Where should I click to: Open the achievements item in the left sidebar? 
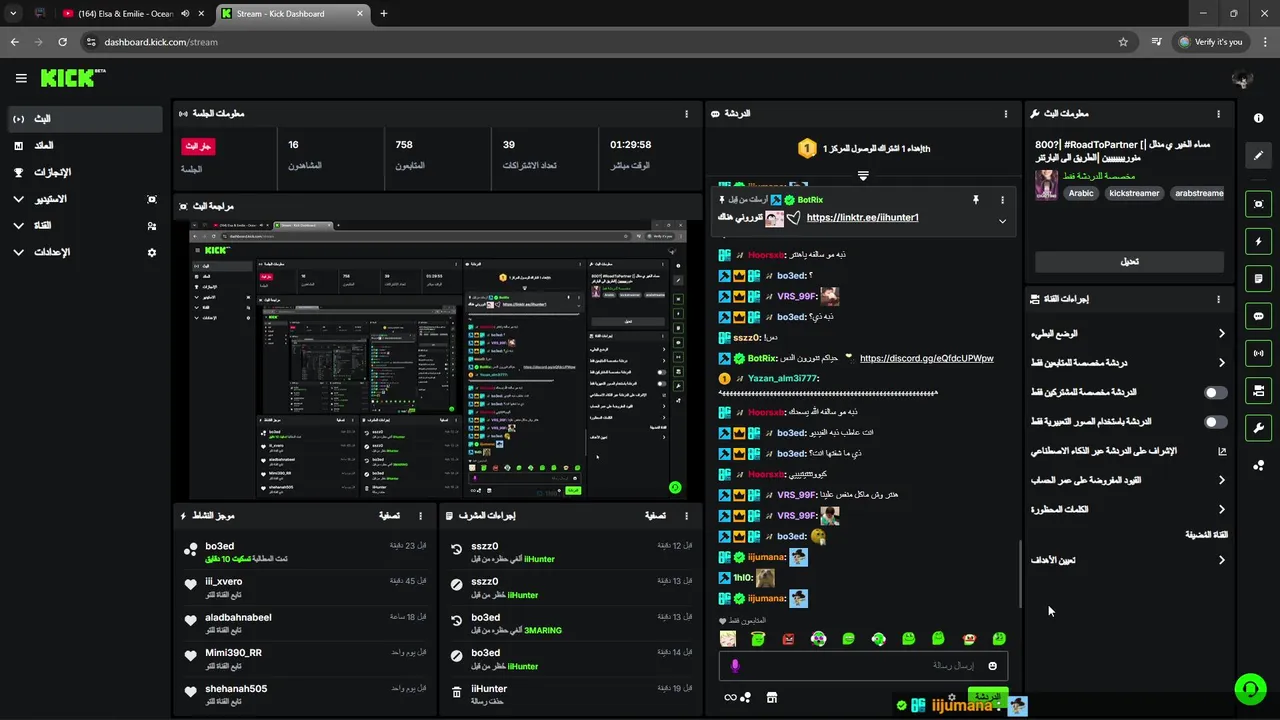coord(85,173)
